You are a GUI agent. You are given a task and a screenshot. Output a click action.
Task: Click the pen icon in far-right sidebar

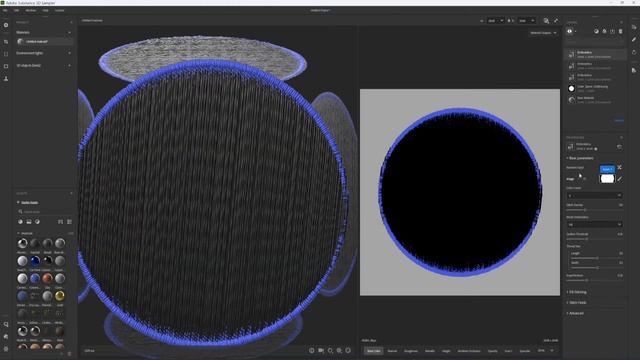[634, 39]
